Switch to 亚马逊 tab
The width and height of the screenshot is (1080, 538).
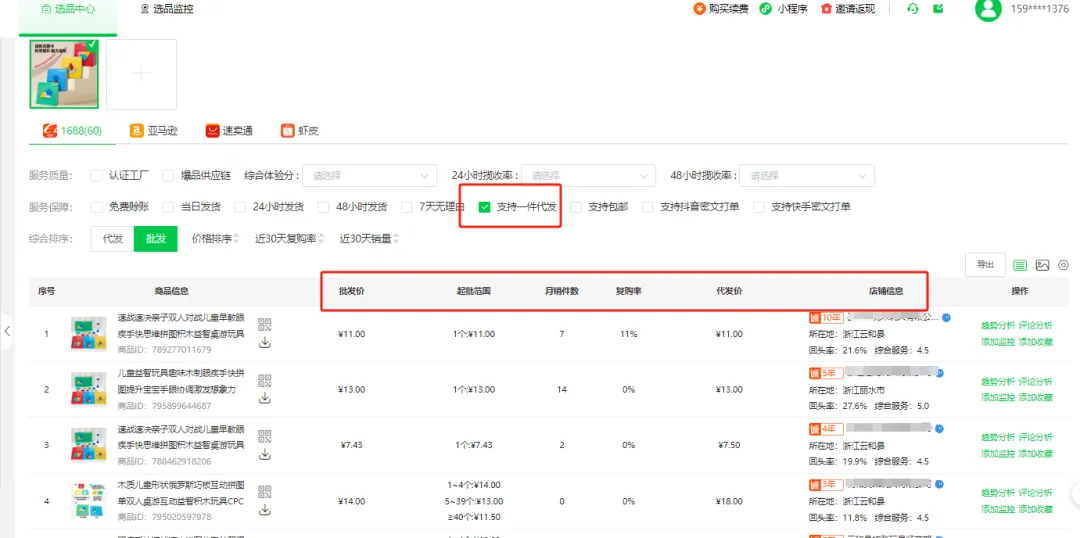(152, 131)
